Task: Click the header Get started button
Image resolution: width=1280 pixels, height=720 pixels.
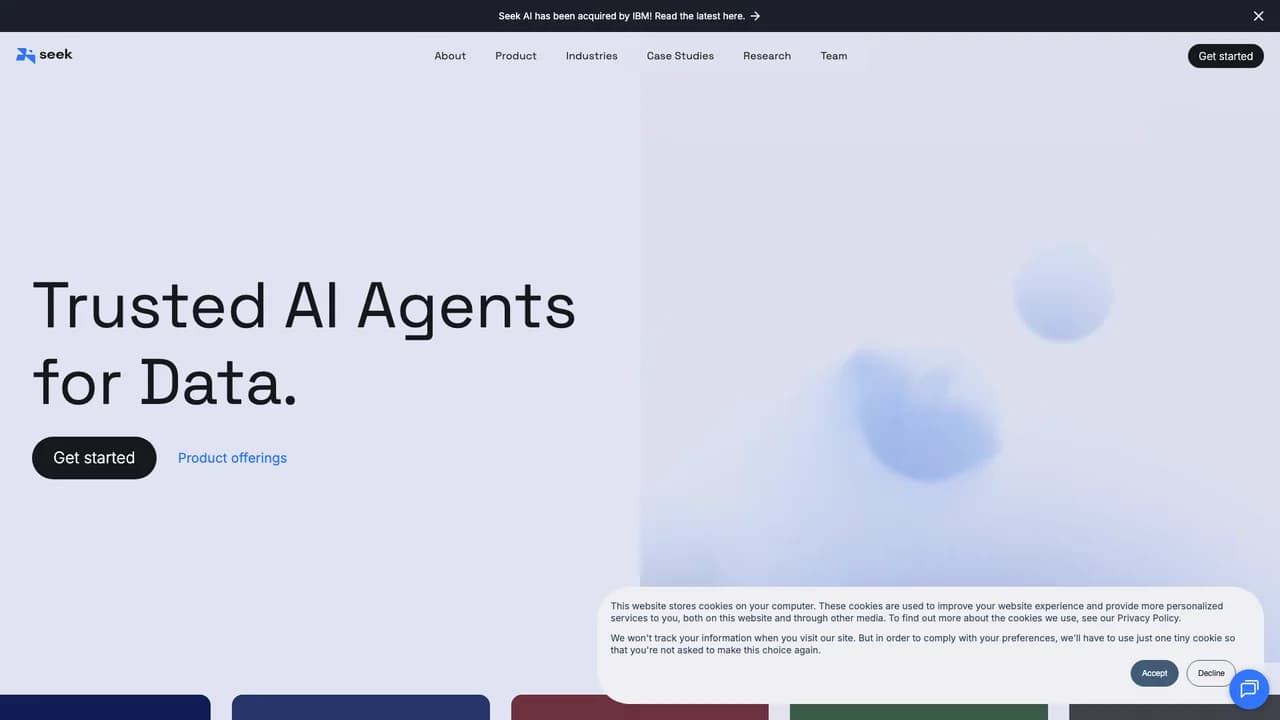Action: pyautogui.click(x=1225, y=56)
